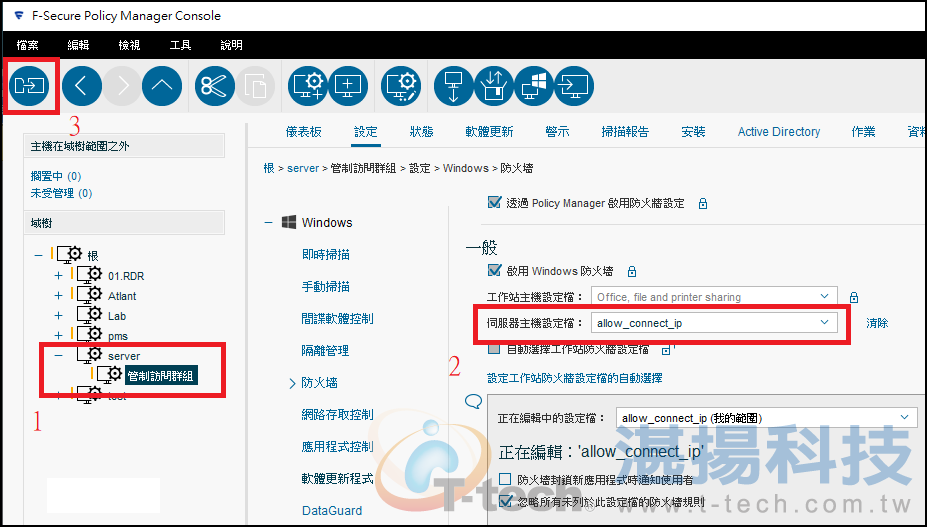This screenshot has width=927, height=527.
Task: Click the 擱置中 (0) link
Action: click(x=56, y=176)
